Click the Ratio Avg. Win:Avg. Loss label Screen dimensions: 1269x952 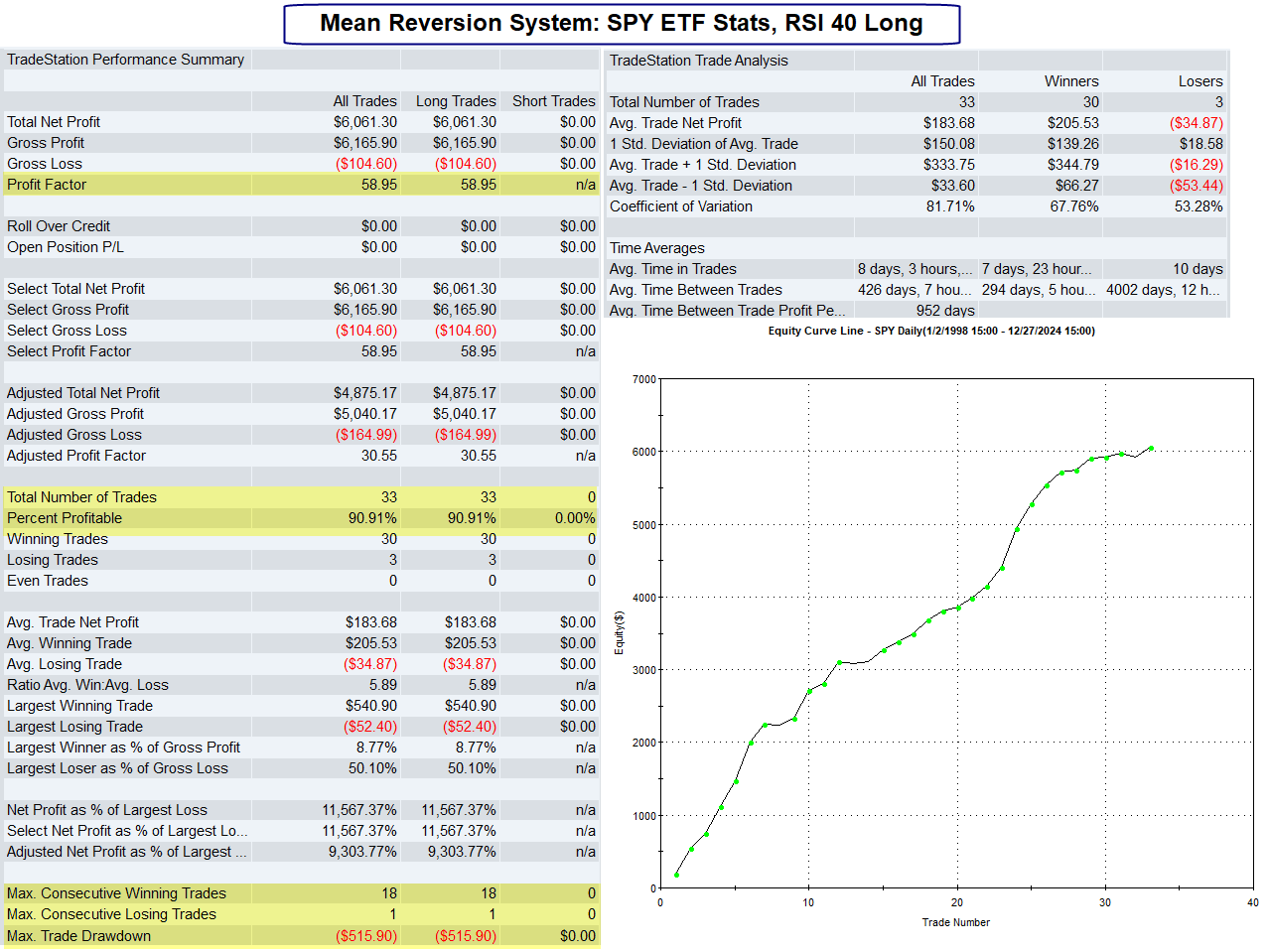(x=87, y=685)
